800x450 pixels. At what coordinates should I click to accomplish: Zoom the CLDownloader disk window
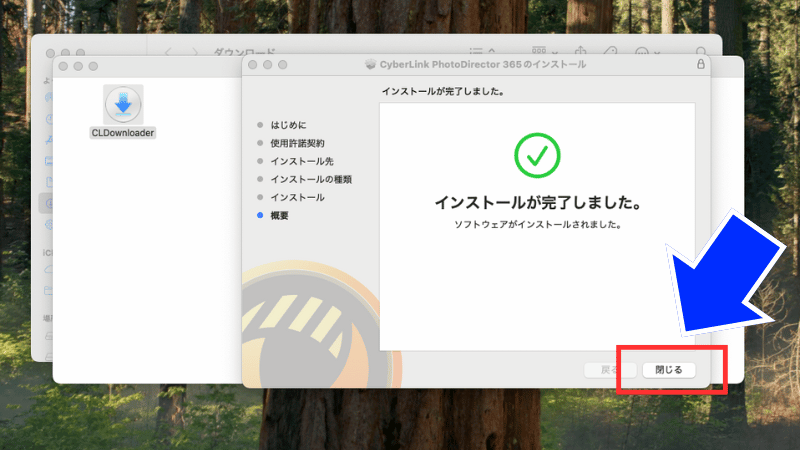click(x=93, y=66)
